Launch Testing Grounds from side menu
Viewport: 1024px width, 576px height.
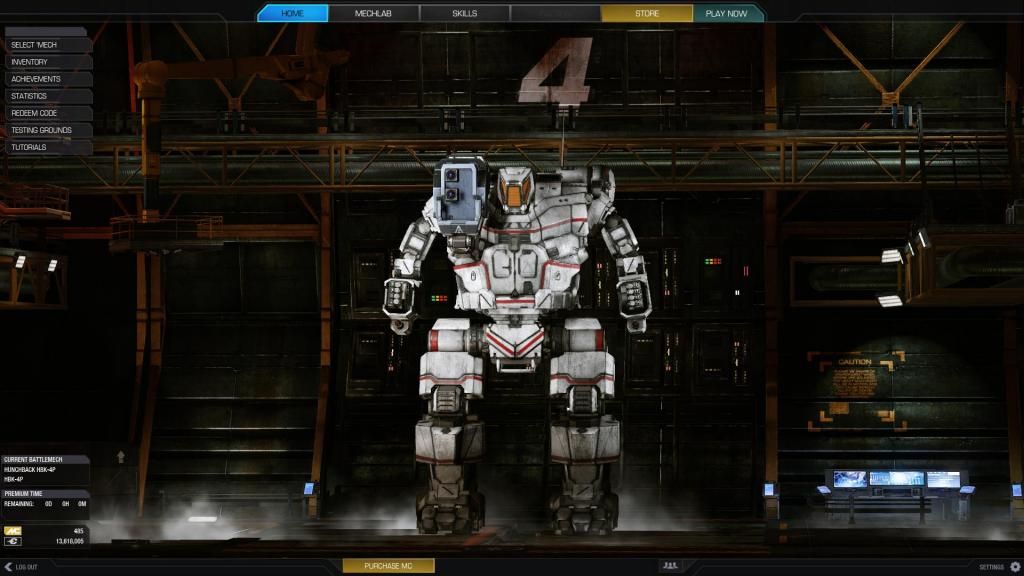pyautogui.click(x=46, y=130)
